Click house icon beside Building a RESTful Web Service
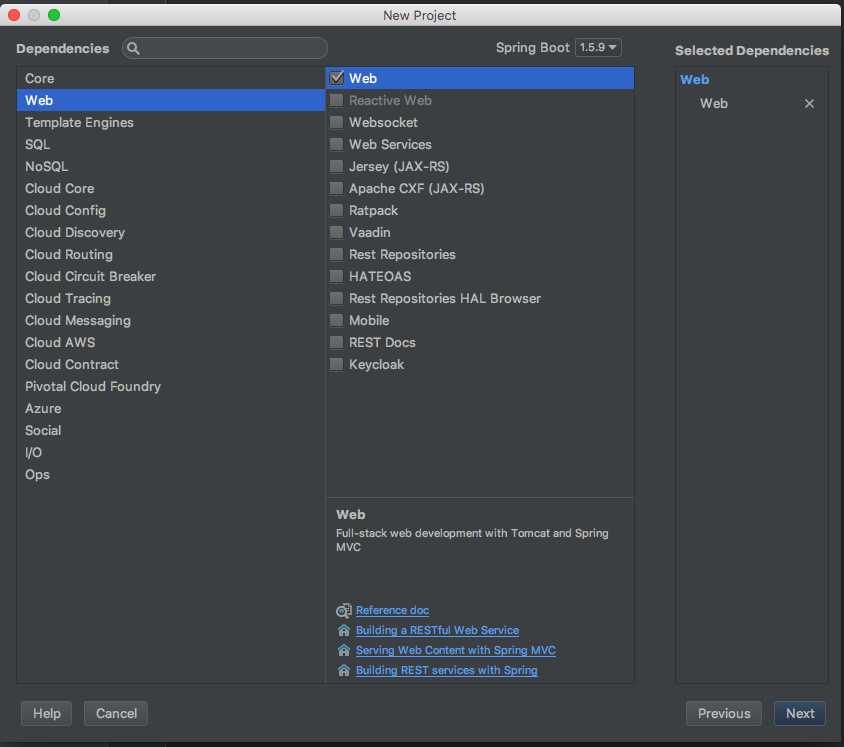Image resolution: width=844 pixels, height=747 pixels. (x=343, y=630)
